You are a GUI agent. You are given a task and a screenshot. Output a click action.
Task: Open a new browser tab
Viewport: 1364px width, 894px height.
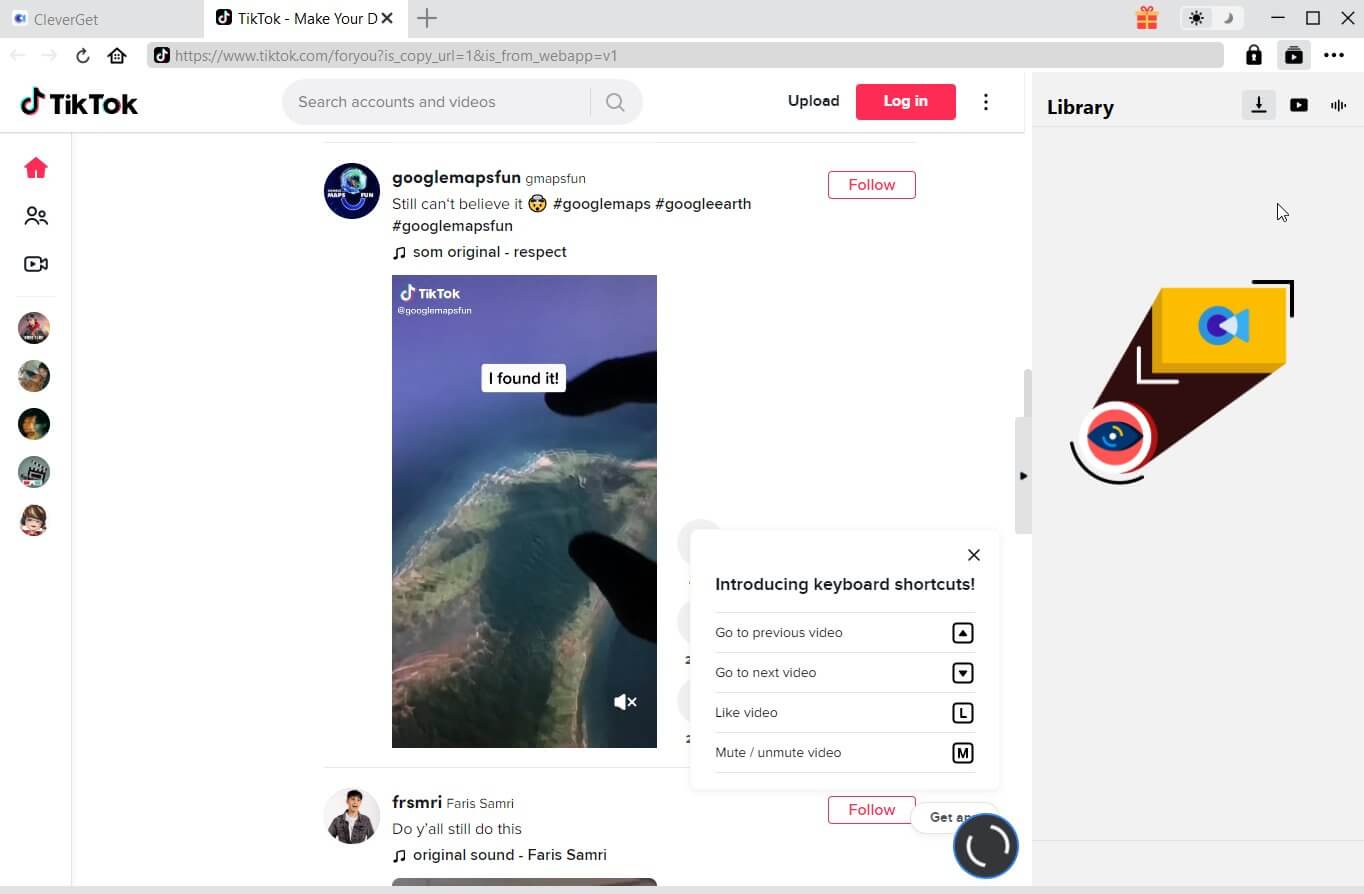point(427,18)
